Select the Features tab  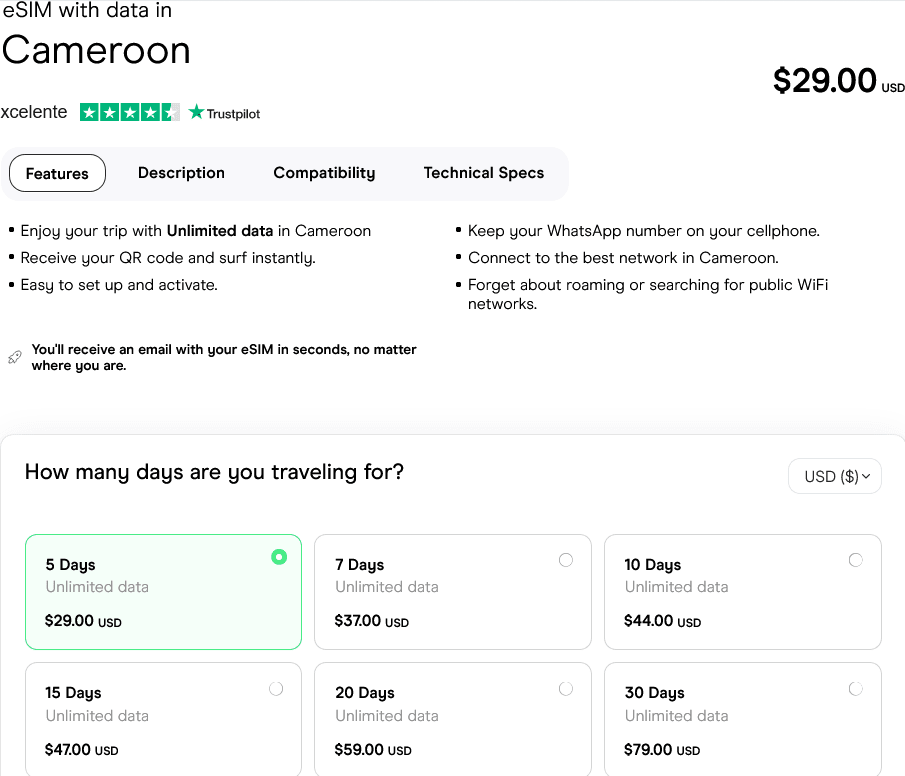click(x=57, y=173)
